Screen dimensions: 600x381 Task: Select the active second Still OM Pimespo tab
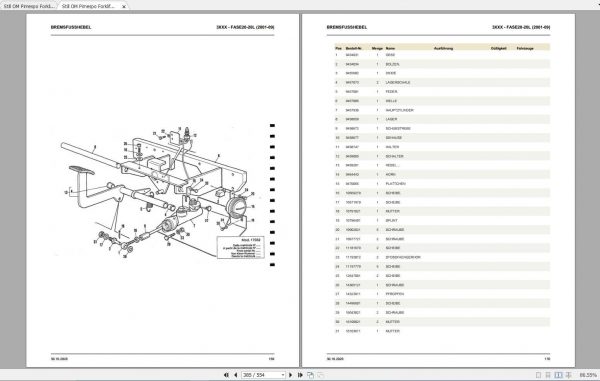[88, 6]
